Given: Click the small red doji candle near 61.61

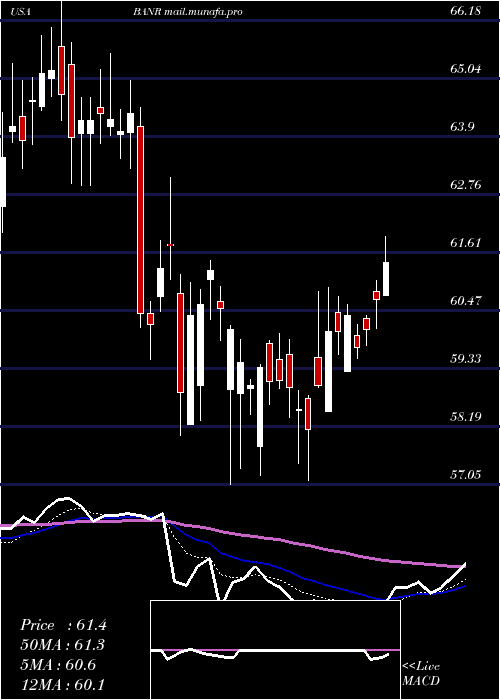Looking at the screenshot, I should [x=170, y=245].
